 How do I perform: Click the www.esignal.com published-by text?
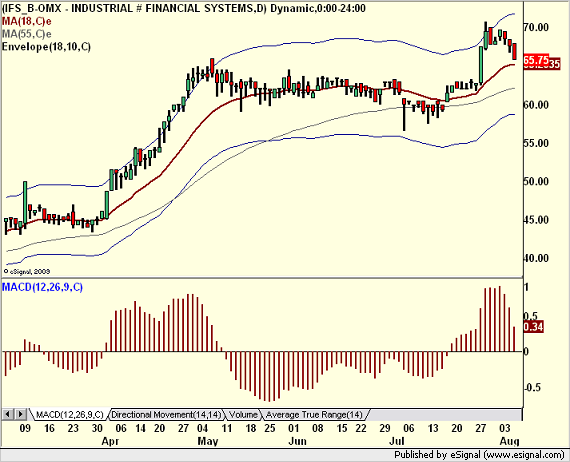tap(479, 454)
